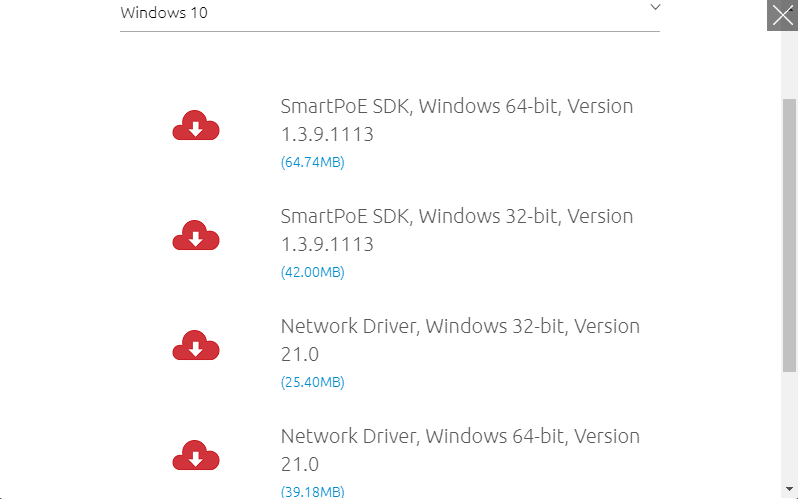Open SmartPoE SDK Windows 64-bit Version 1.3.9.1113 link
The width and height of the screenshot is (798, 499).
coord(457,120)
